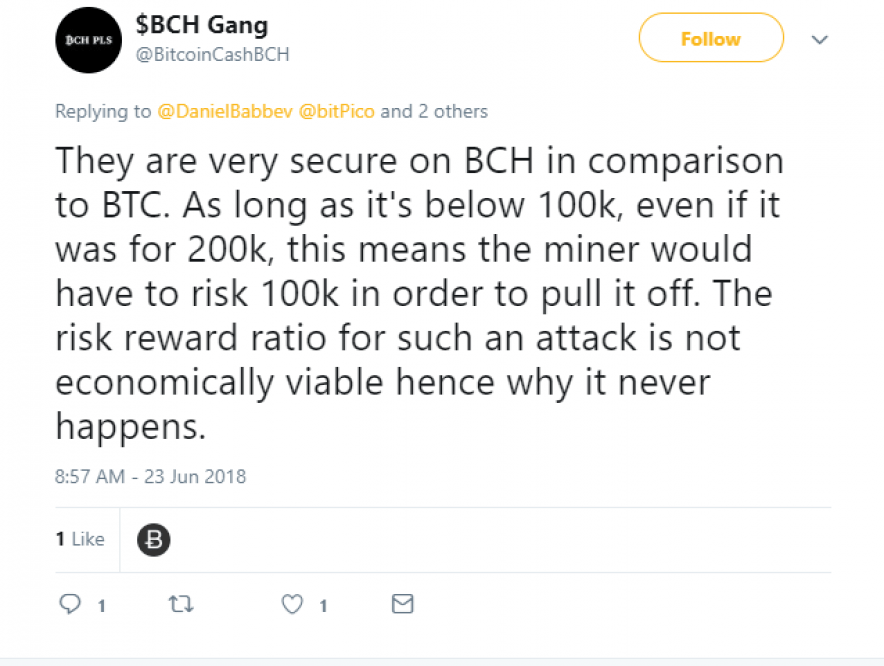Viewport: 884px width, 666px height.
Task: Open the $BCH Gang display name
Action: click(202, 25)
